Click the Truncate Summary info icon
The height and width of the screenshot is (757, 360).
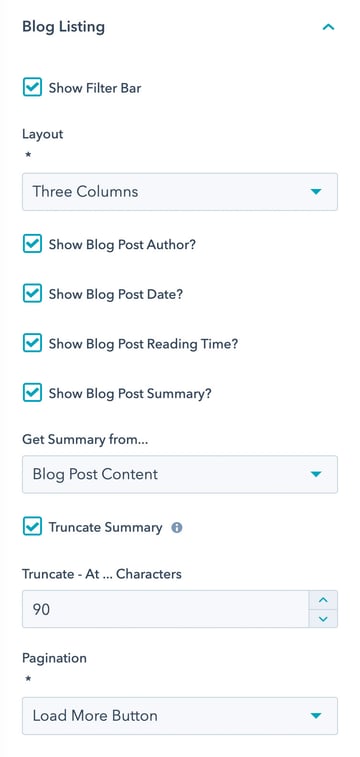click(177, 528)
